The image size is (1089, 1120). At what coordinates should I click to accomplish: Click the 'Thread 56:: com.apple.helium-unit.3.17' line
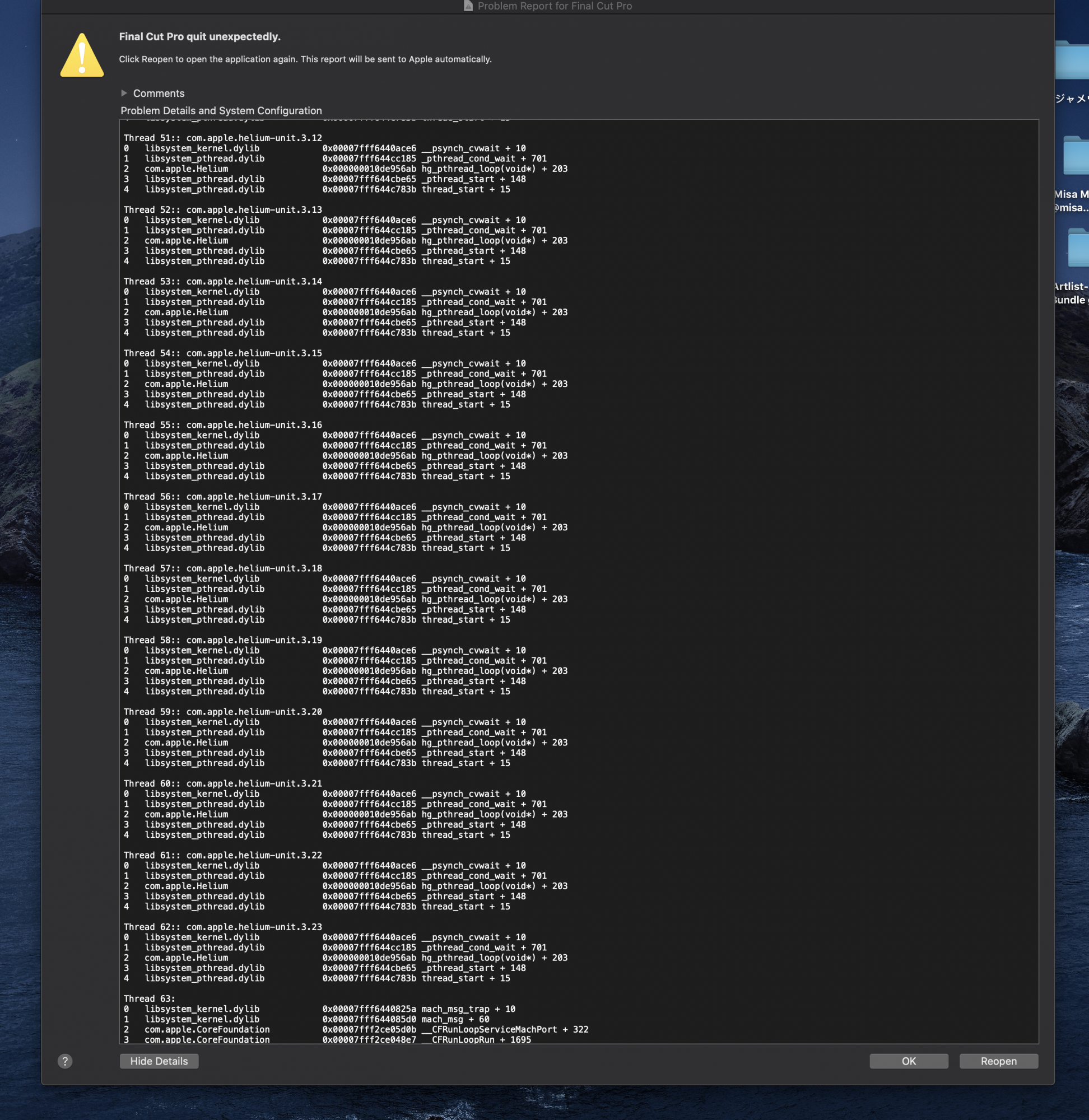pyautogui.click(x=222, y=497)
